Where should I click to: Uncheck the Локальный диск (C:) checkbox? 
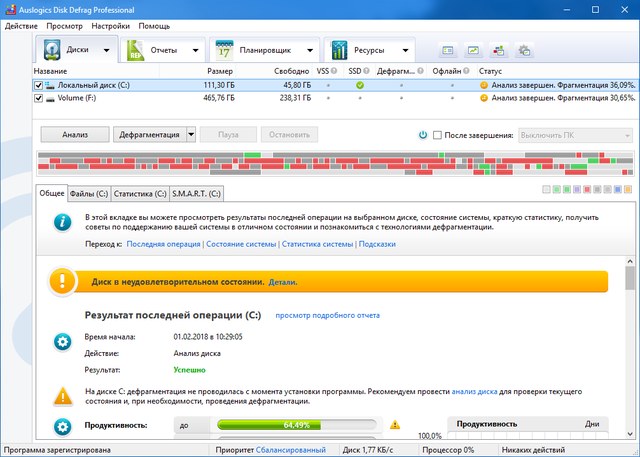39,86
